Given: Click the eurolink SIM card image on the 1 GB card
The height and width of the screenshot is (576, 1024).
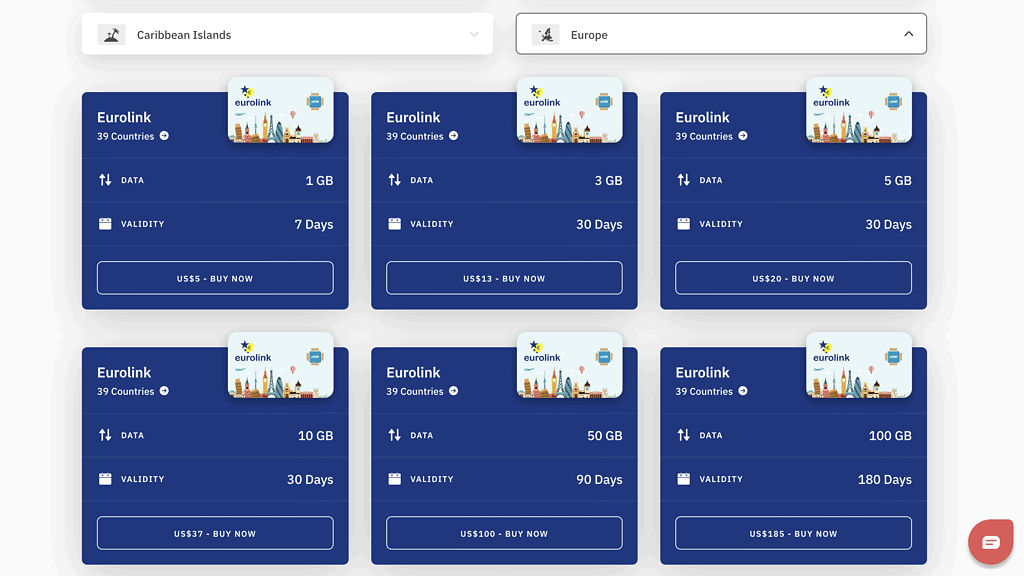Looking at the screenshot, I should [281, 110].
